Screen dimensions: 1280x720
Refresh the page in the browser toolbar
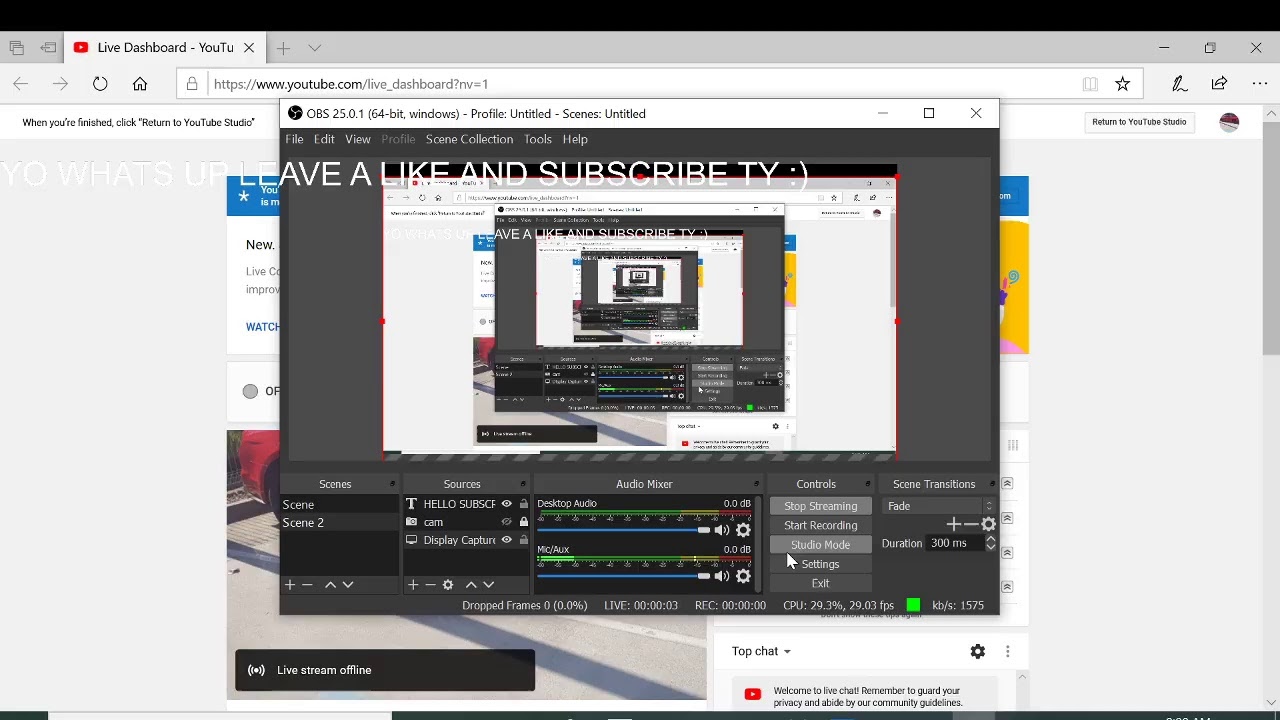pyautogui.click(x=100, y=84)
